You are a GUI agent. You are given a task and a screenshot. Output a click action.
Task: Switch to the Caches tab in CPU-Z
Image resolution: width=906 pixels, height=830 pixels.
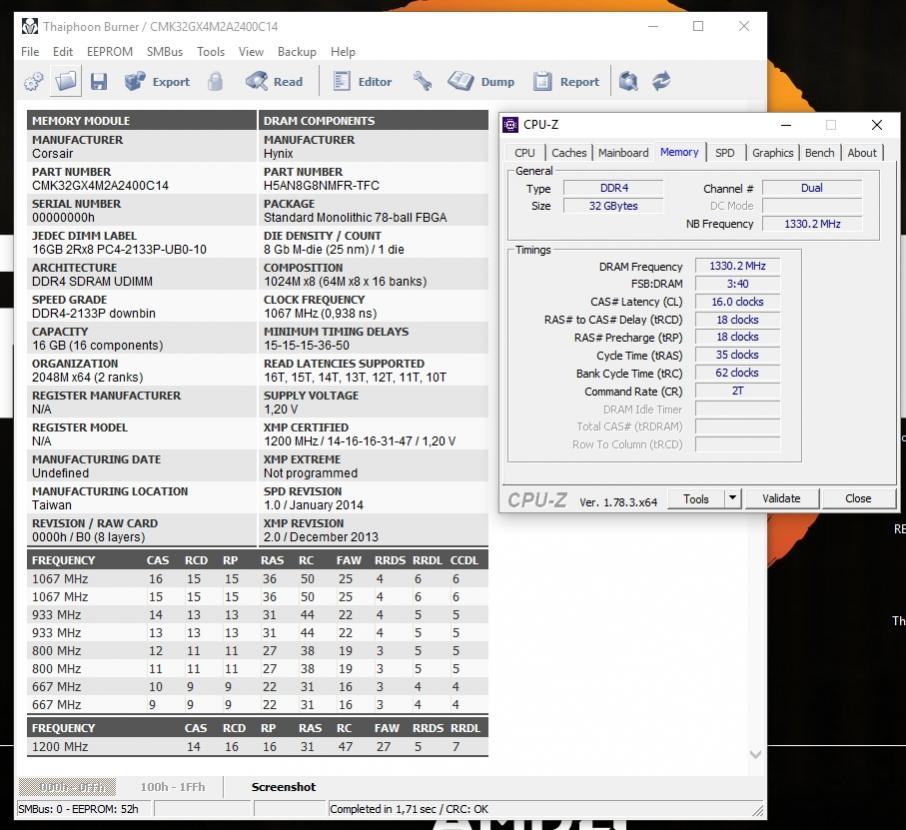pyautogui.click(x=569, y=153)
